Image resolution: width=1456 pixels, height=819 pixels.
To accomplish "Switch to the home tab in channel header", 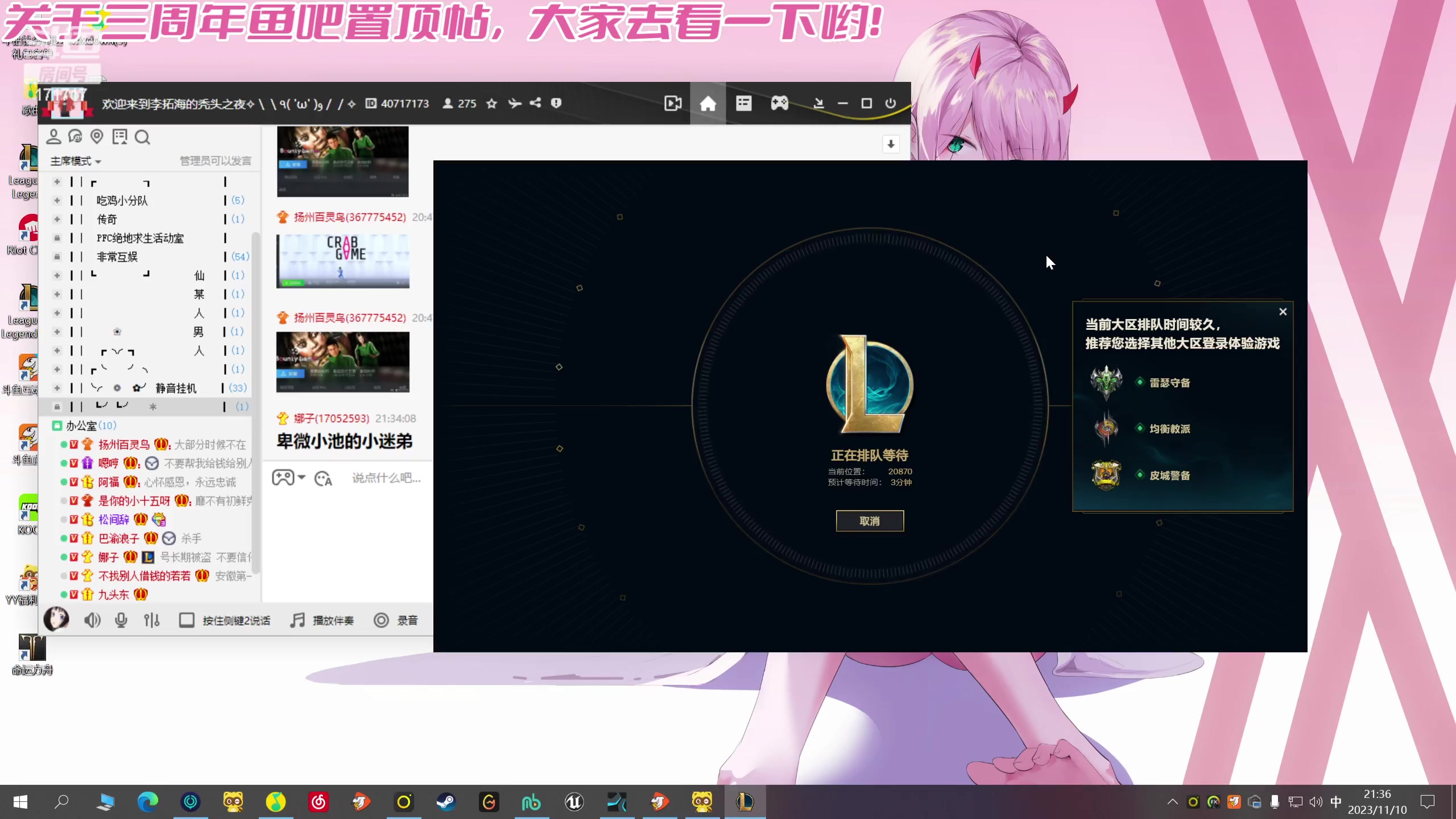I will point(708,103).
